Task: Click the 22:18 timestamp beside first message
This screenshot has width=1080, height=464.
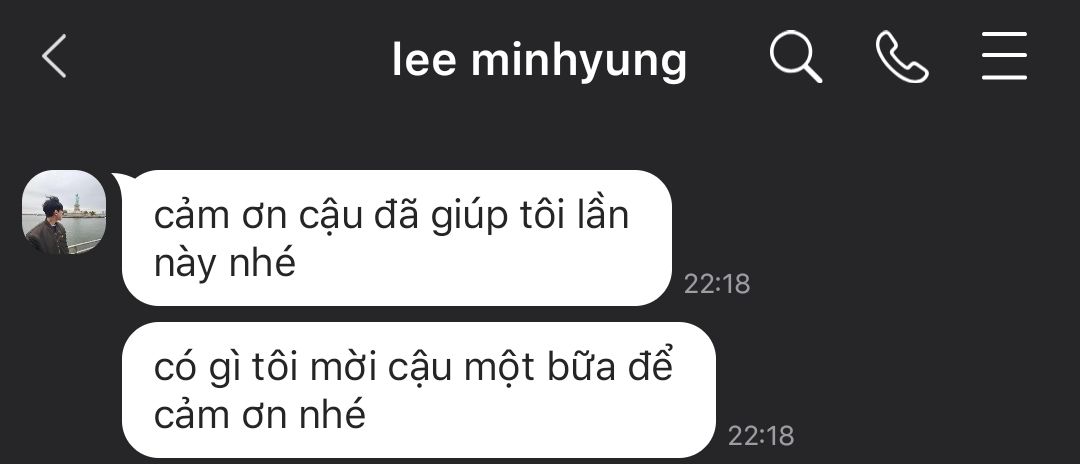Action: pyautogui.click(x=716, y=284)
